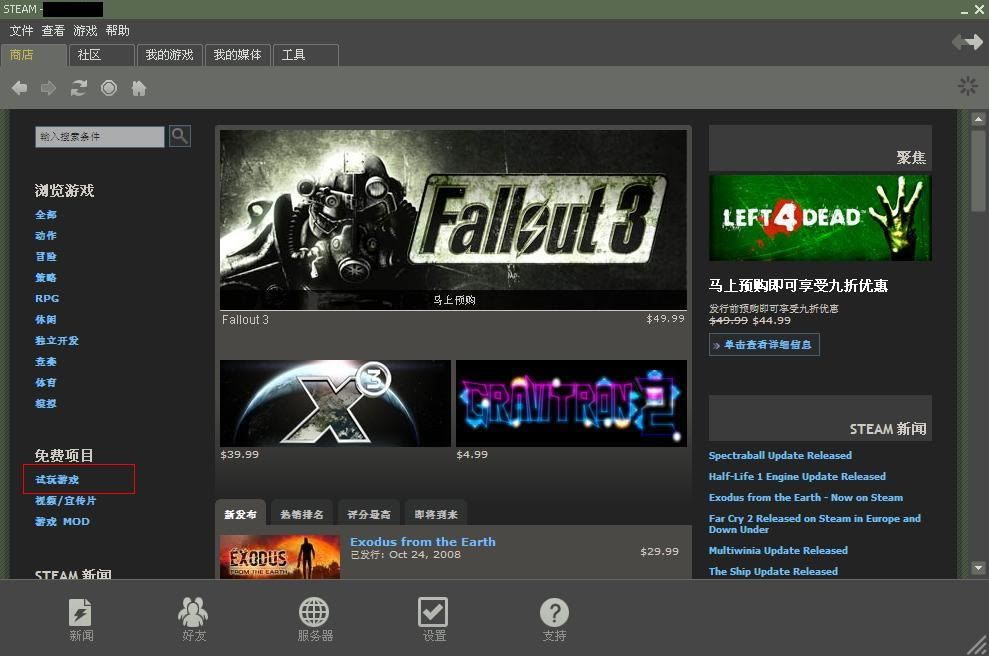
Task: Minimize the Steam window
Action: [964, 11]
